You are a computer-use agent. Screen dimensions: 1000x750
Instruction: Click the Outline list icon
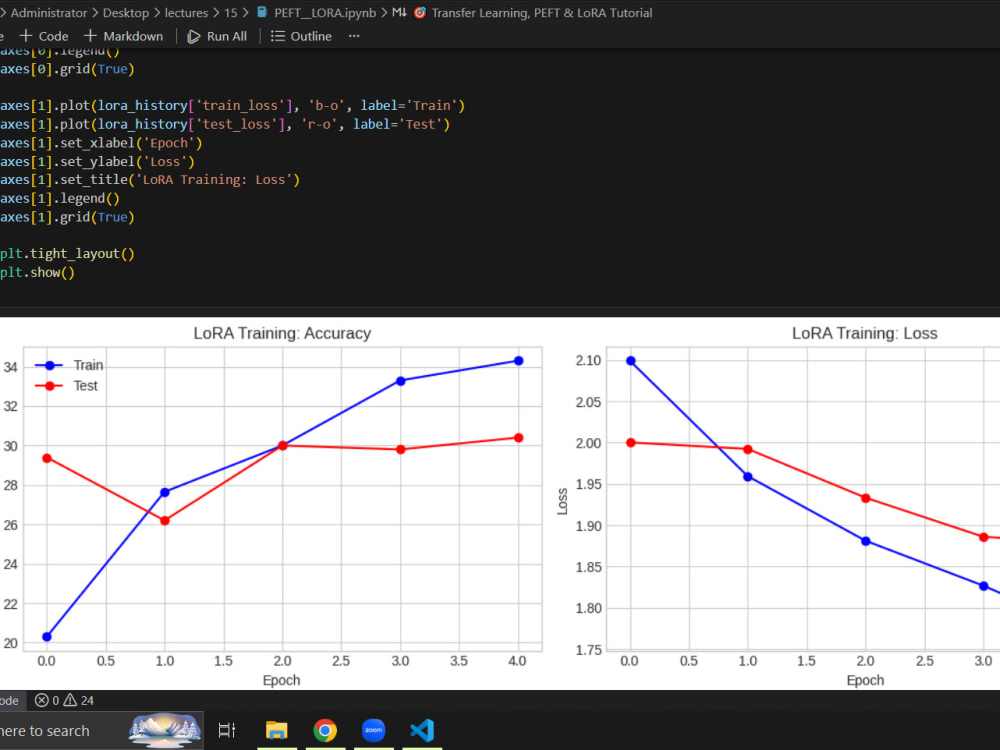click(277, 36)
